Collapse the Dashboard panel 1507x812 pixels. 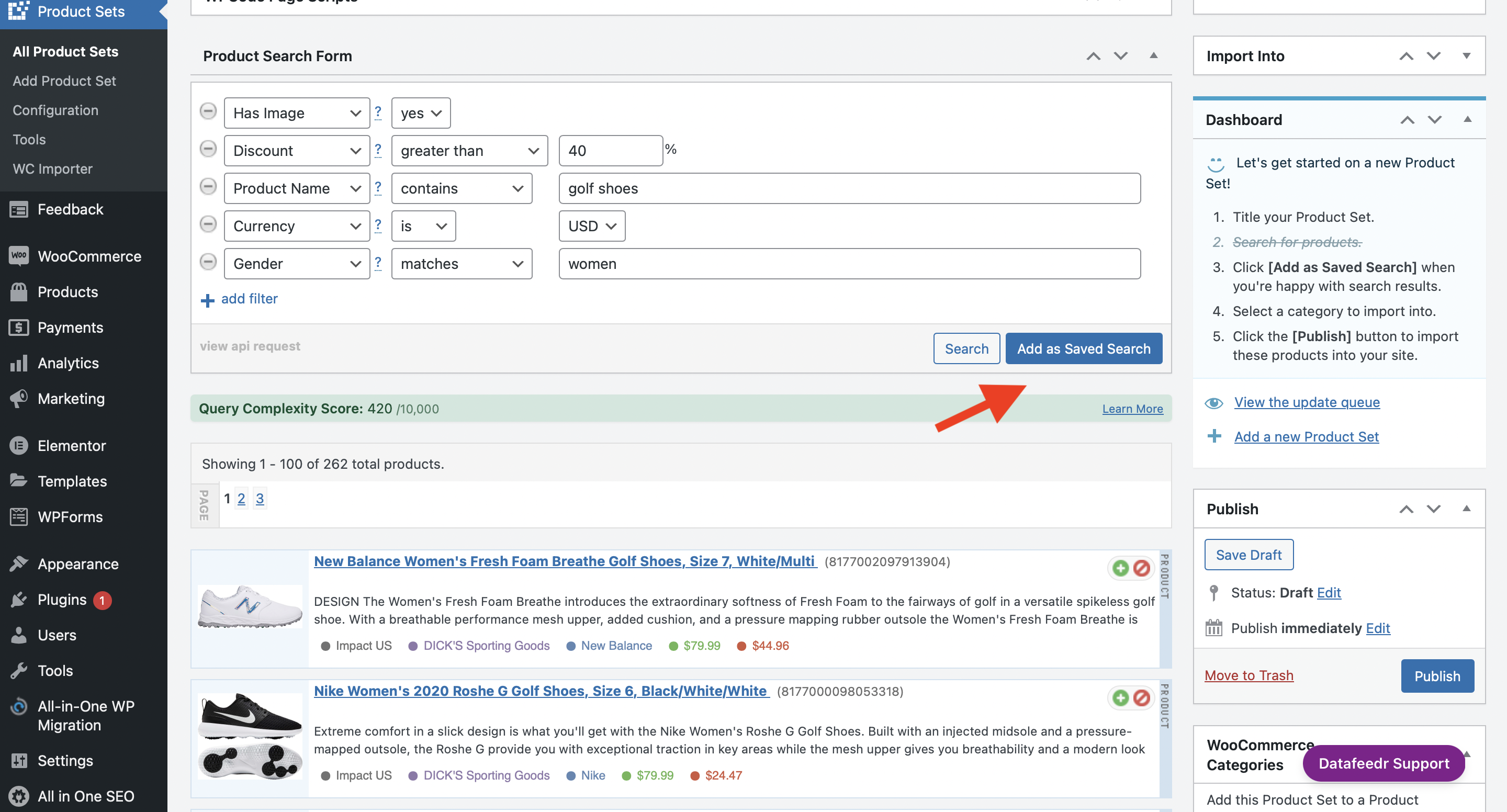coord(1467,119)
